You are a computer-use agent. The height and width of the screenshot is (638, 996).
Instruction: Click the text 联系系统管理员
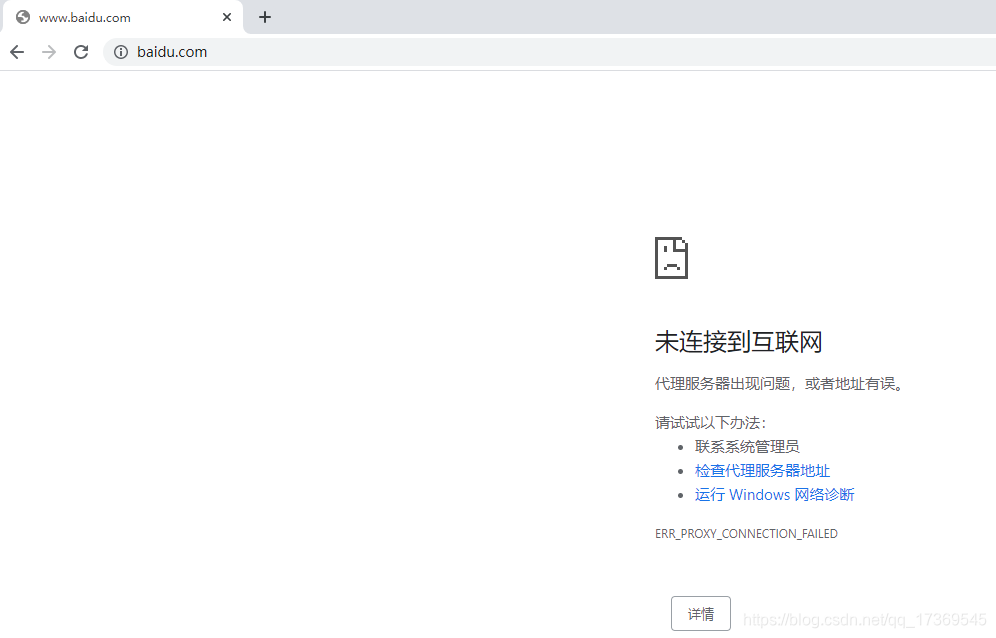747,447
